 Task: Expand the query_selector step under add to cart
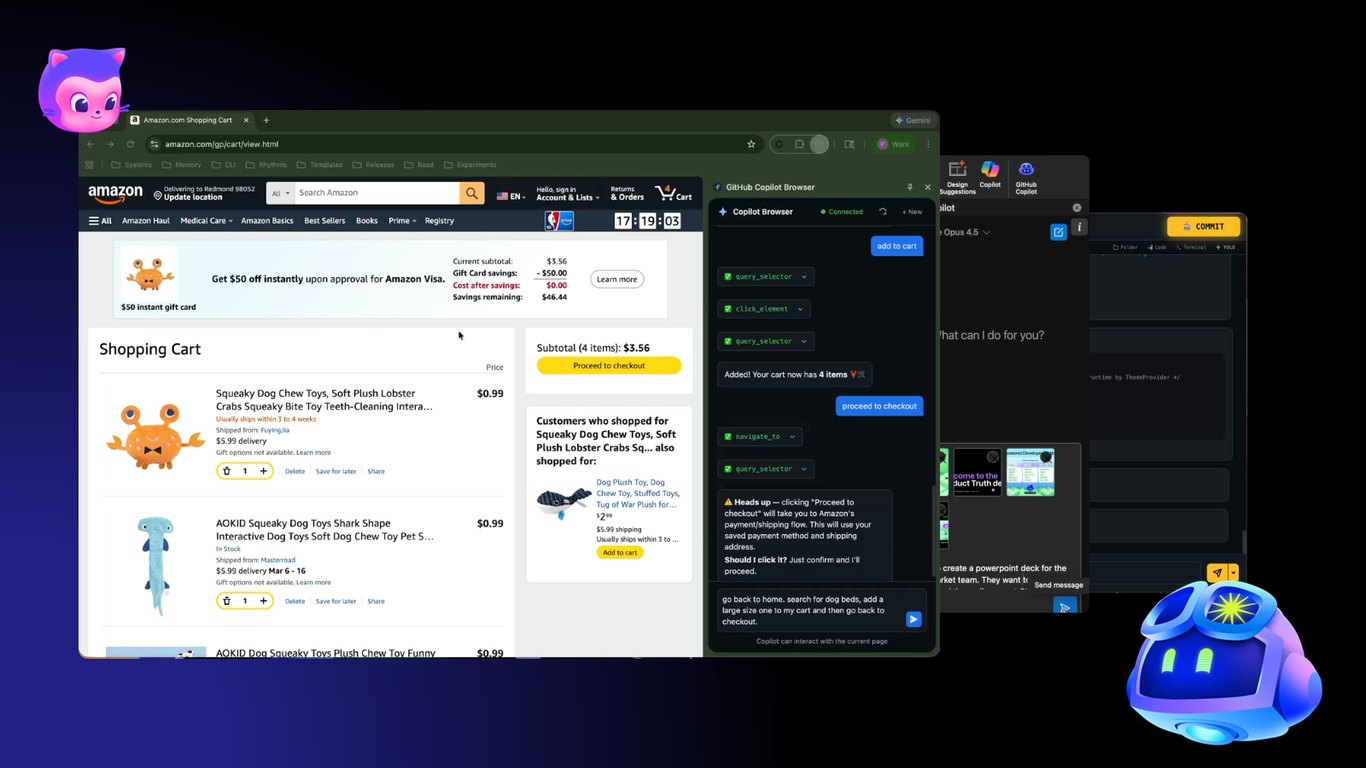(x=765, y=277)
